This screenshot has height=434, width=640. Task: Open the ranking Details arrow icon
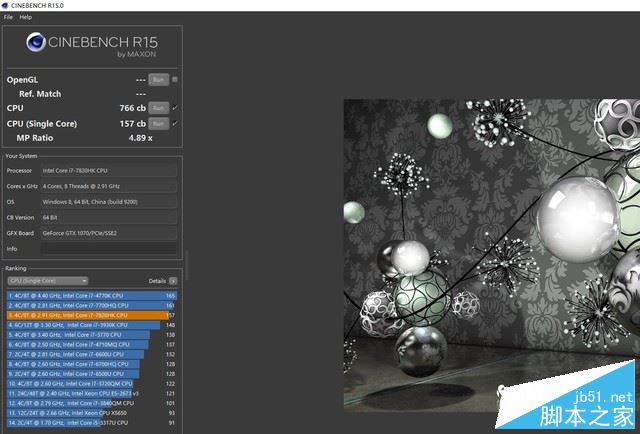(x=173, y=281)
